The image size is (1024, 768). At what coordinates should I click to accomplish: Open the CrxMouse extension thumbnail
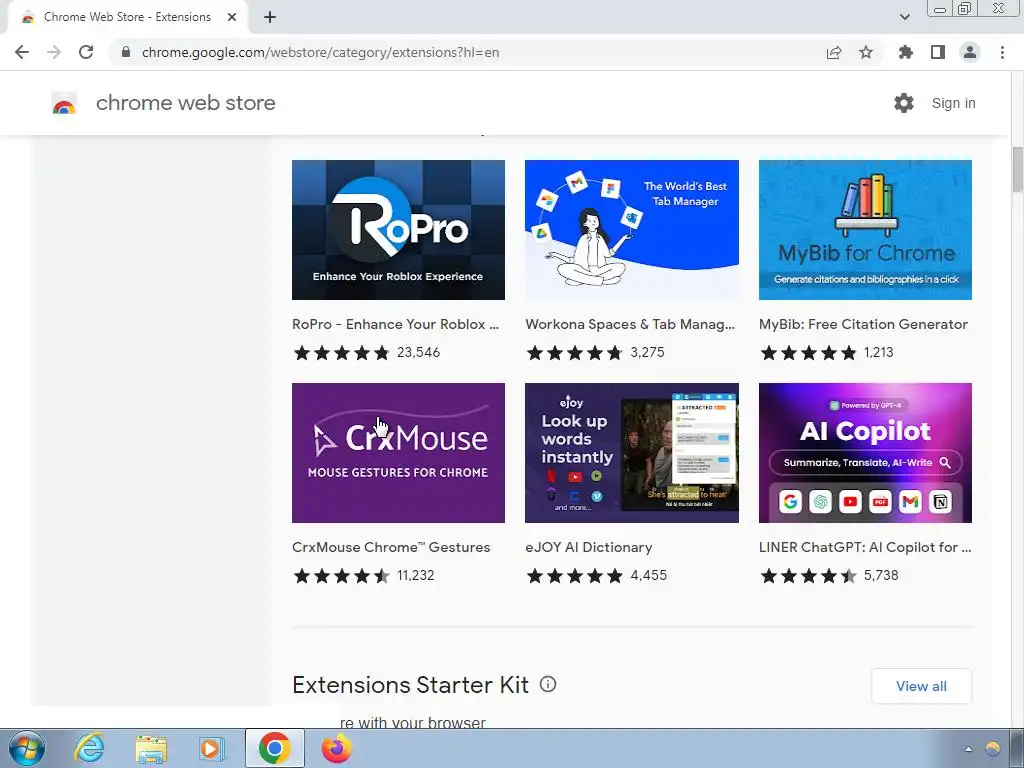398,453
